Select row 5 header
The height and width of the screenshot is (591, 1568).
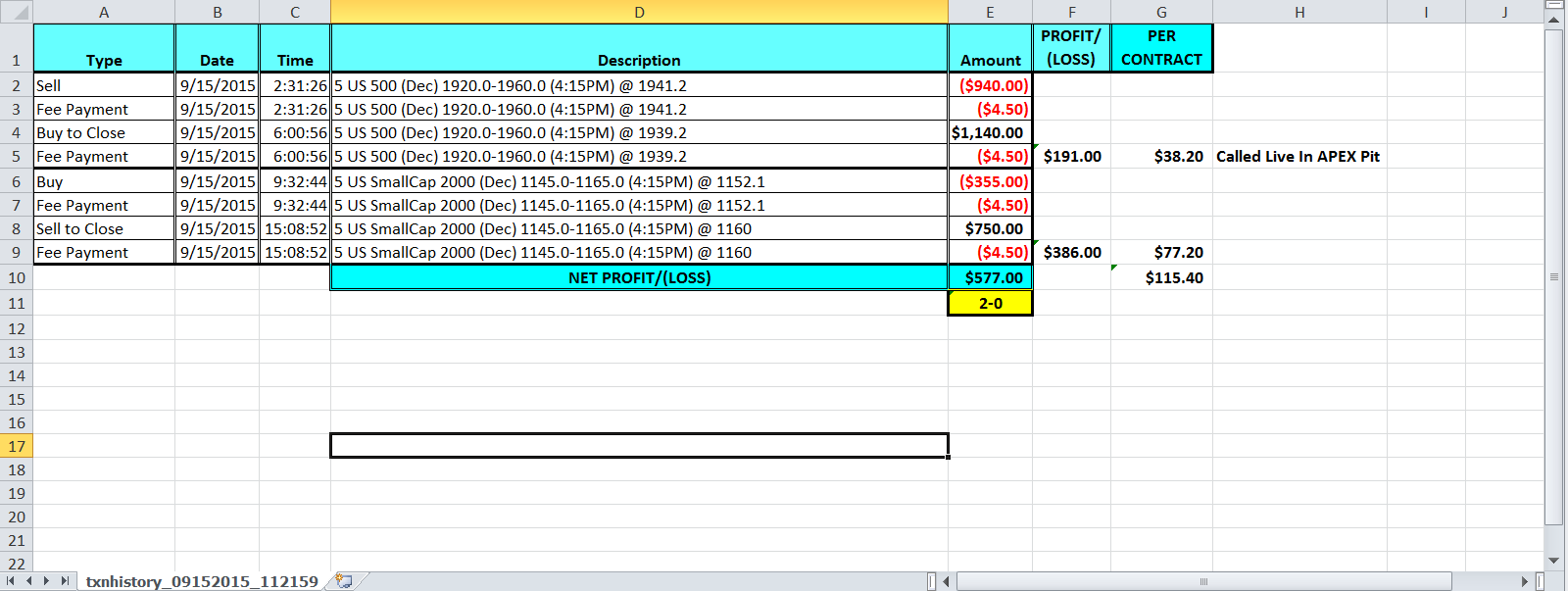point(17,157)
